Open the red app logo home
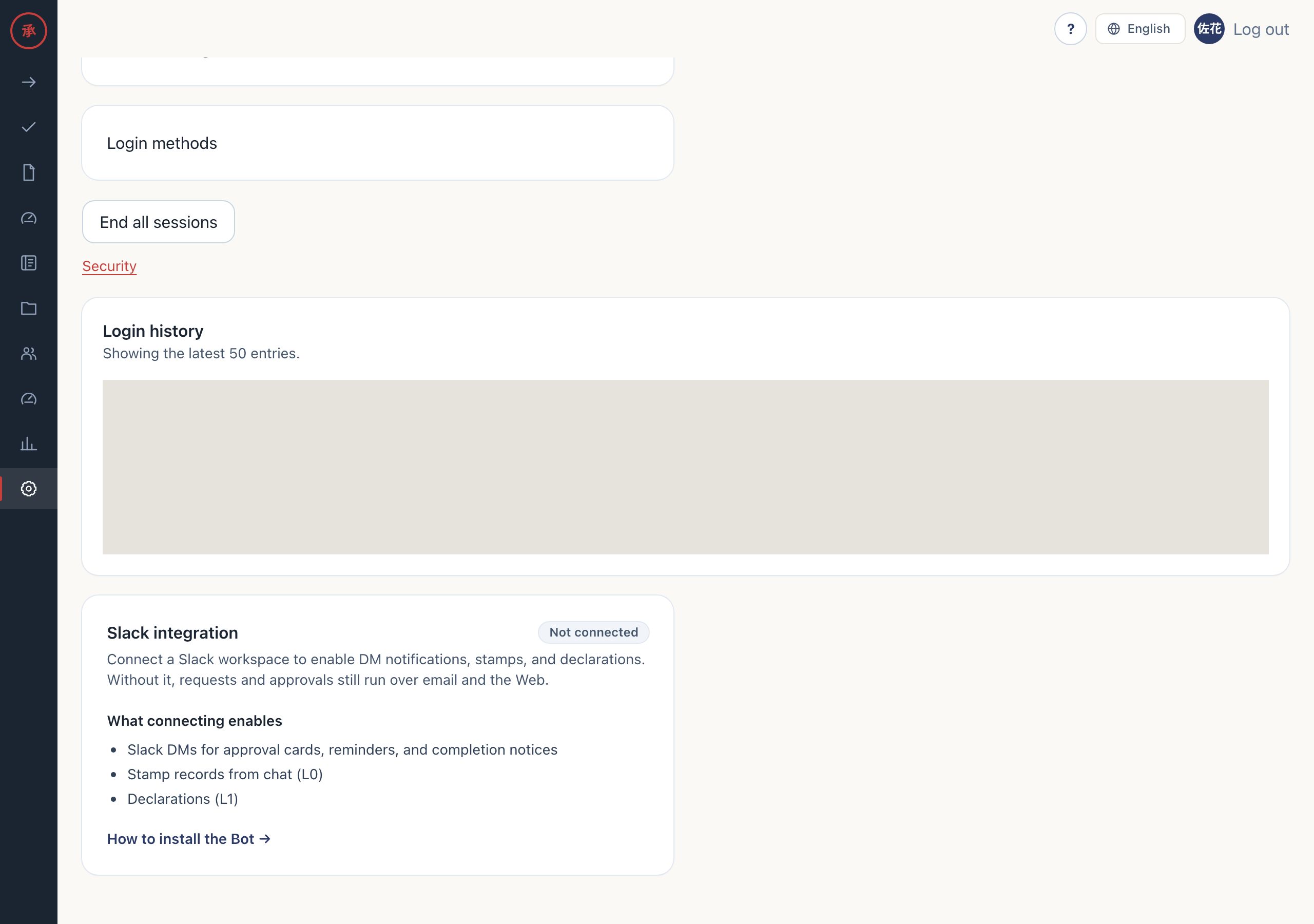Viewport: 1314px width, 924px height. (x=29, y=30)
